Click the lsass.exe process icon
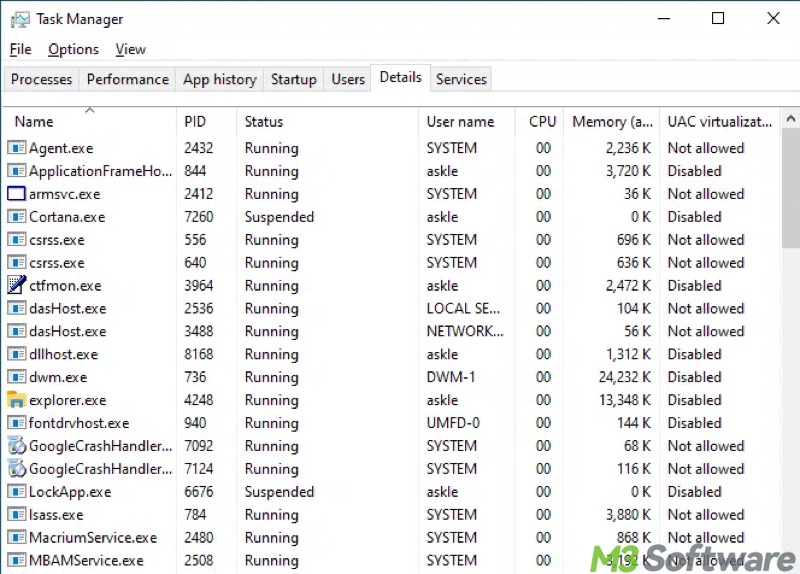Image resolution: width=800 pixels, height=574 pixels. (x=16, y=514)
